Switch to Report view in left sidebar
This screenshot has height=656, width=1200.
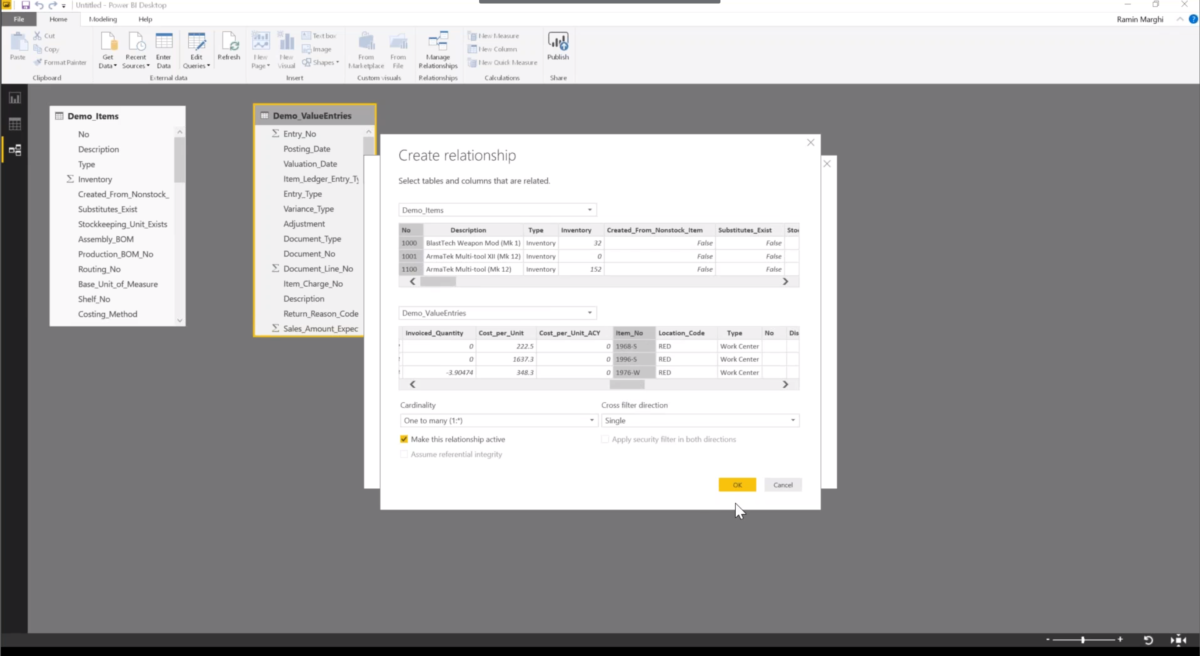[15, 98]
